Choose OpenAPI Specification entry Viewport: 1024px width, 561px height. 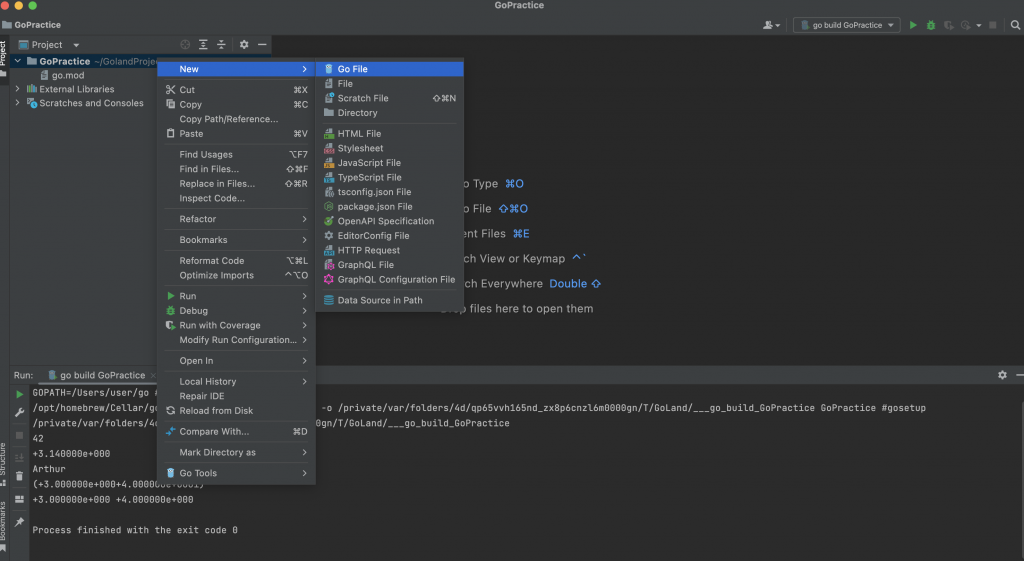tap(389, 221)
